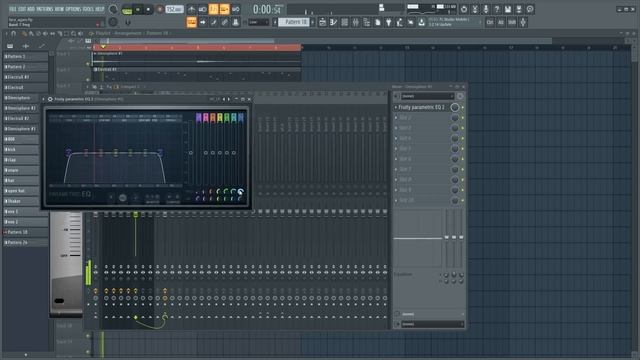640x360 pixels.
Task: Open the Mixer view icon (faders)
Action: coord(356,22)
